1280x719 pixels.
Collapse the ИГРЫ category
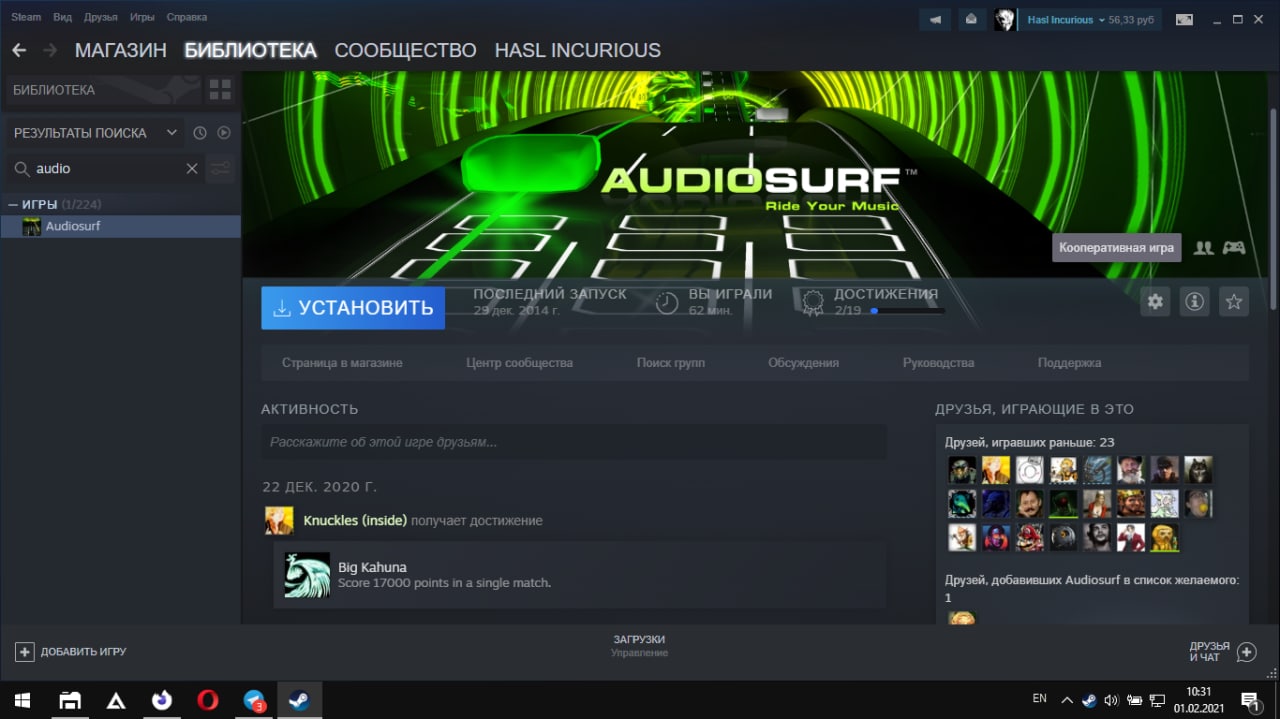[13, 204]
